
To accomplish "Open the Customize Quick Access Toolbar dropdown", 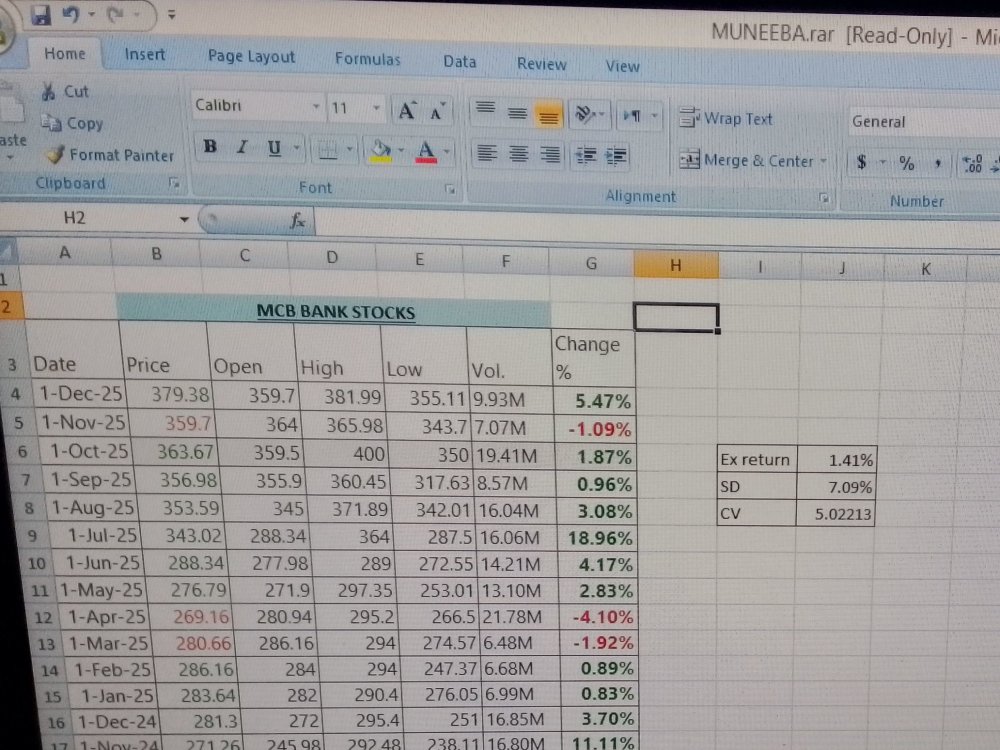I will click(171, 15).
